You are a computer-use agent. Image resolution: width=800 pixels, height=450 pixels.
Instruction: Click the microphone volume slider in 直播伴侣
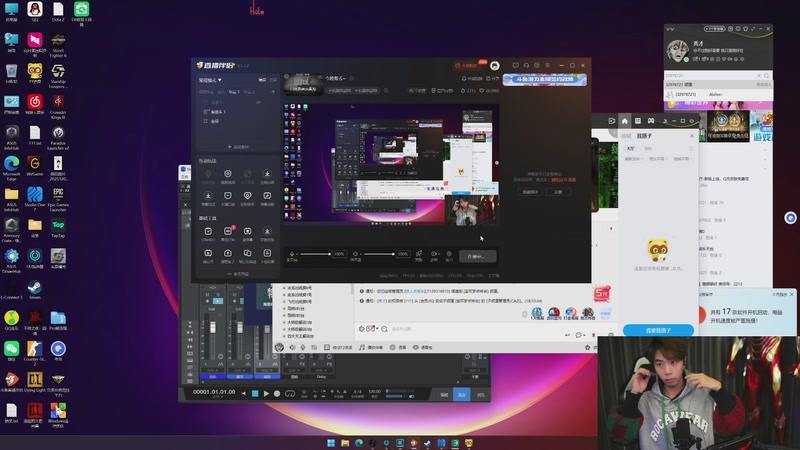point(315,254)
